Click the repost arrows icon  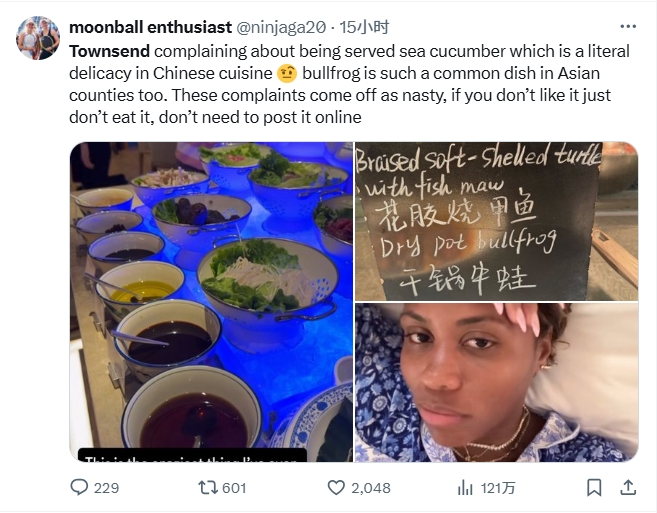click(208, 487)
